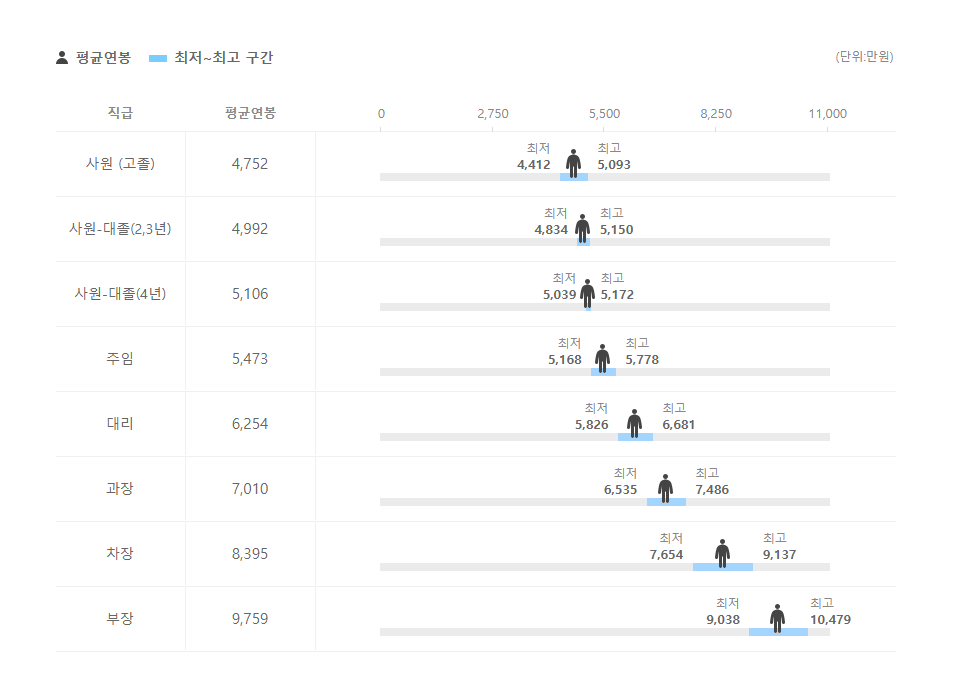
Task: Click the person icon in the 사원 (고졸) row
Action: click(x=573, y=163)
